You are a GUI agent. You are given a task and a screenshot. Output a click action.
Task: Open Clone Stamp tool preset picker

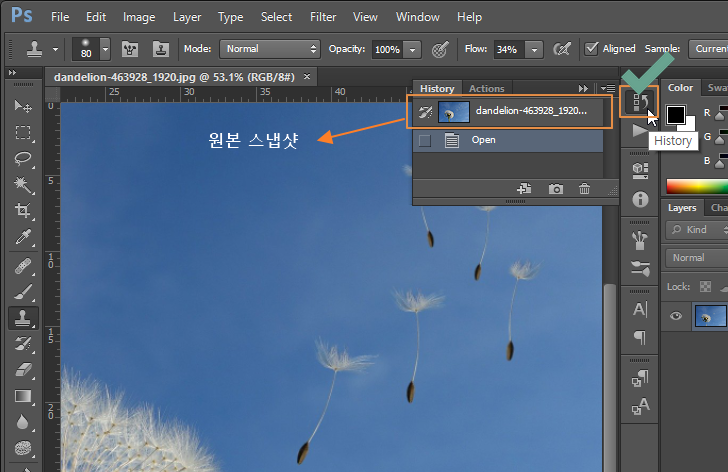coord(55,49)
